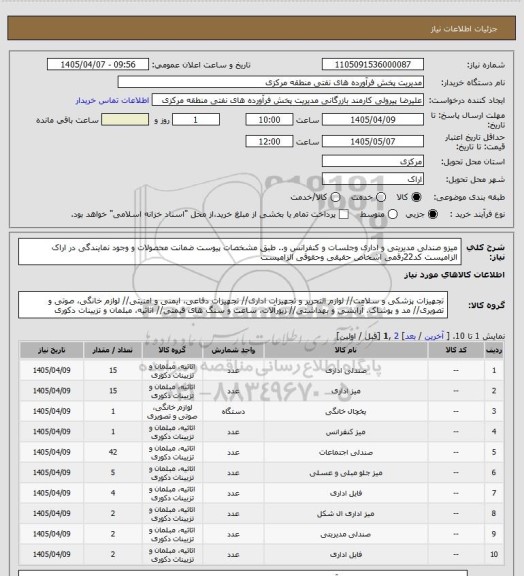The width and height of the screenshot is (524, 576).
Task: Focus the ایجاد کننده درخواست field
Action: [x=288, y=100]
